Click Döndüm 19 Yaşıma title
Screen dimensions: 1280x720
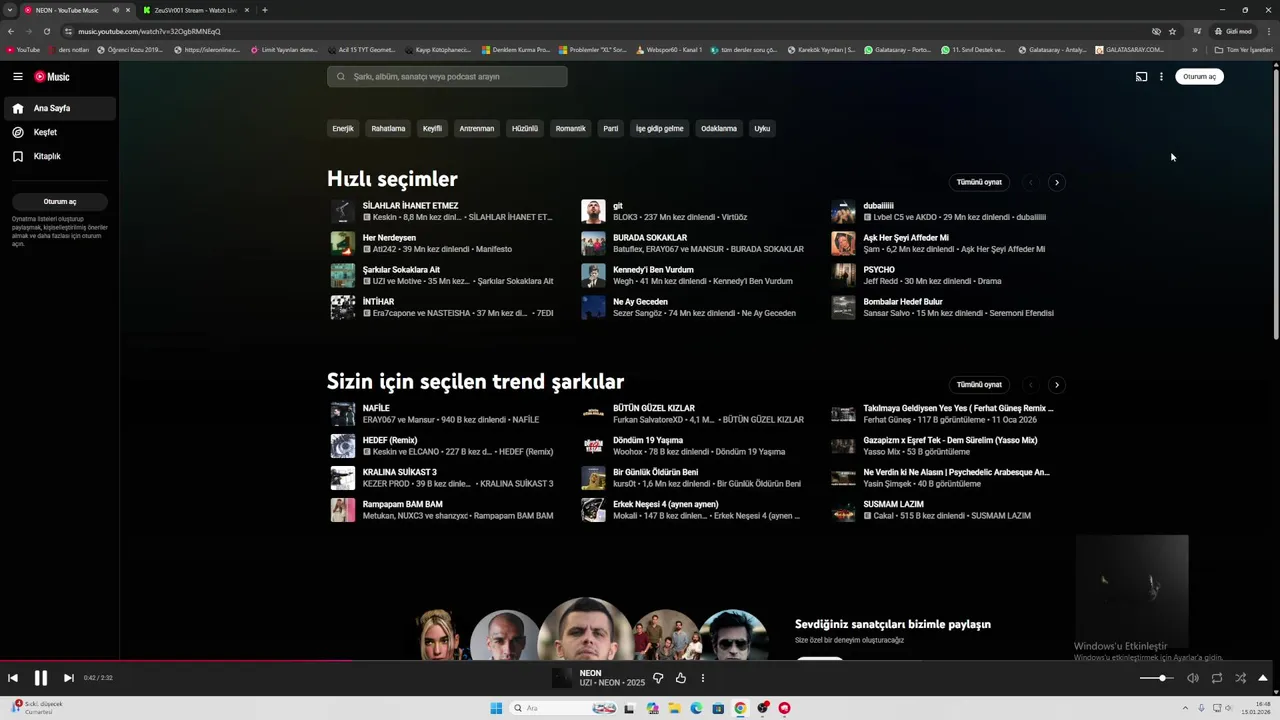click(648, 440)
